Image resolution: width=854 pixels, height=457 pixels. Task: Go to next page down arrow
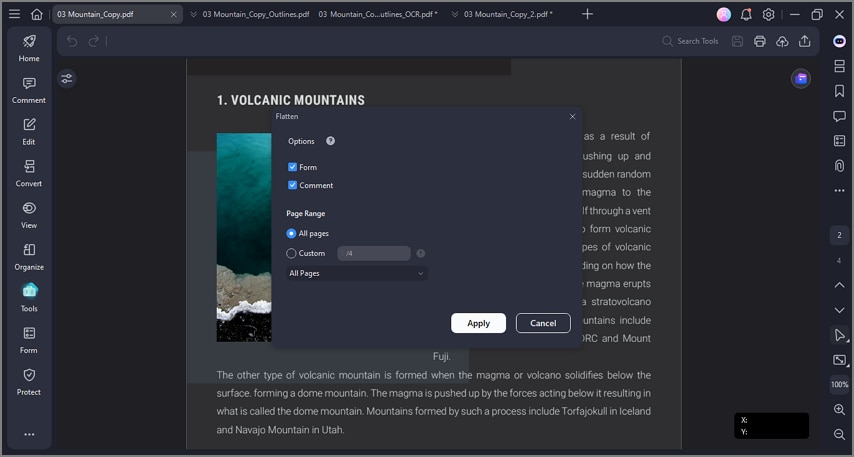[839, 310]
